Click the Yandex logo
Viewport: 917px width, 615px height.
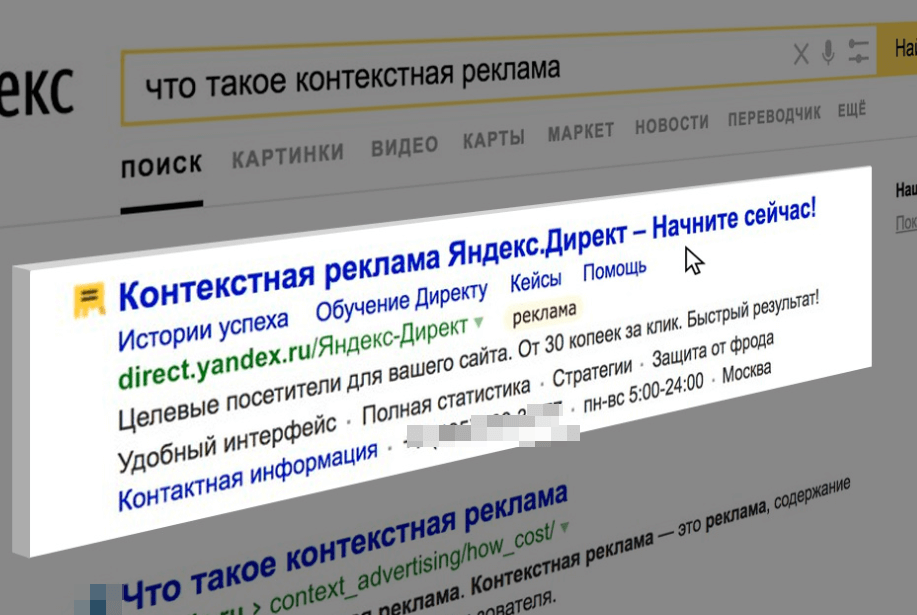(x=36, y=90)
